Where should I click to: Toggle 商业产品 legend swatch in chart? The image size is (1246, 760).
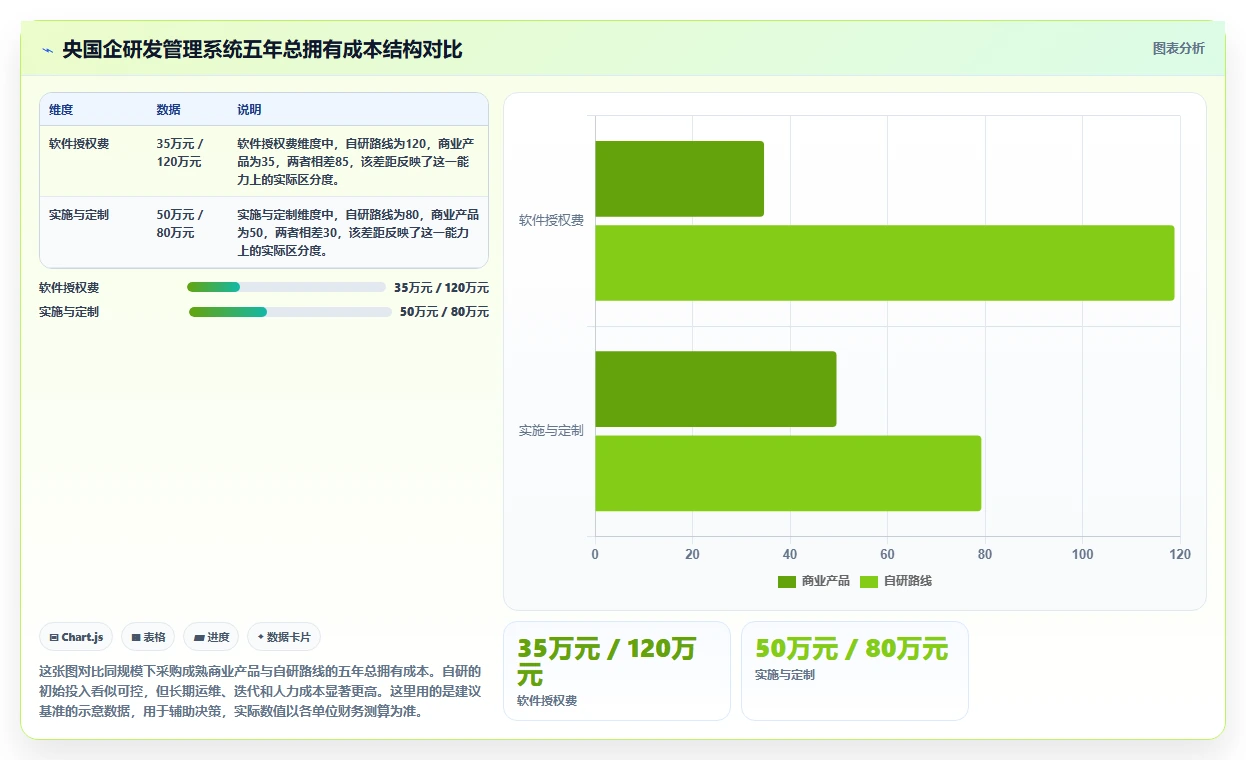pos(787,581)
